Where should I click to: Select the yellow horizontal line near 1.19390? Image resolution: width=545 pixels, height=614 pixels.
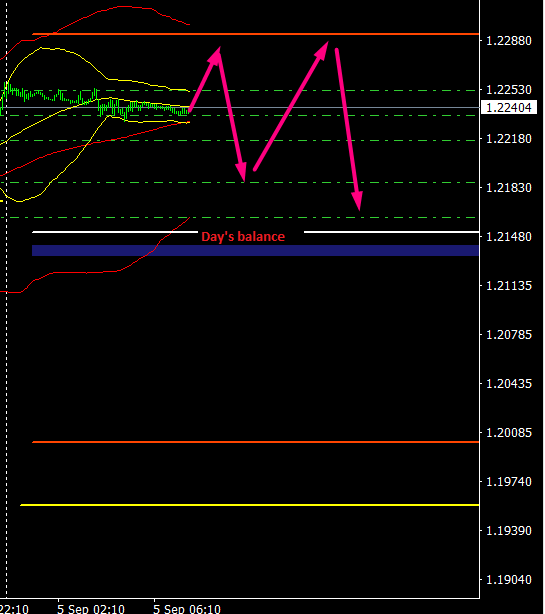click(x=249, y=505)
